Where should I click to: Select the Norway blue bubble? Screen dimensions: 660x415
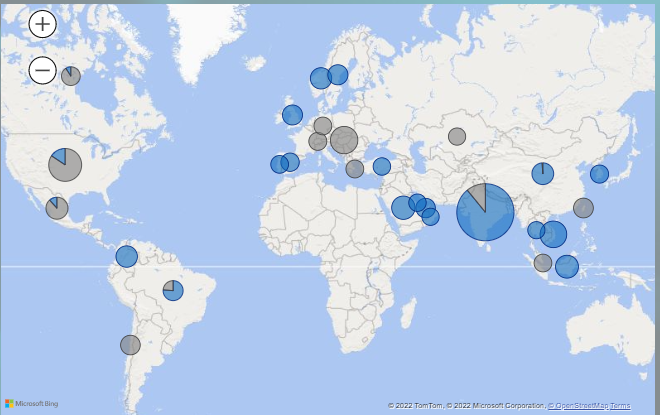point(321,78)
